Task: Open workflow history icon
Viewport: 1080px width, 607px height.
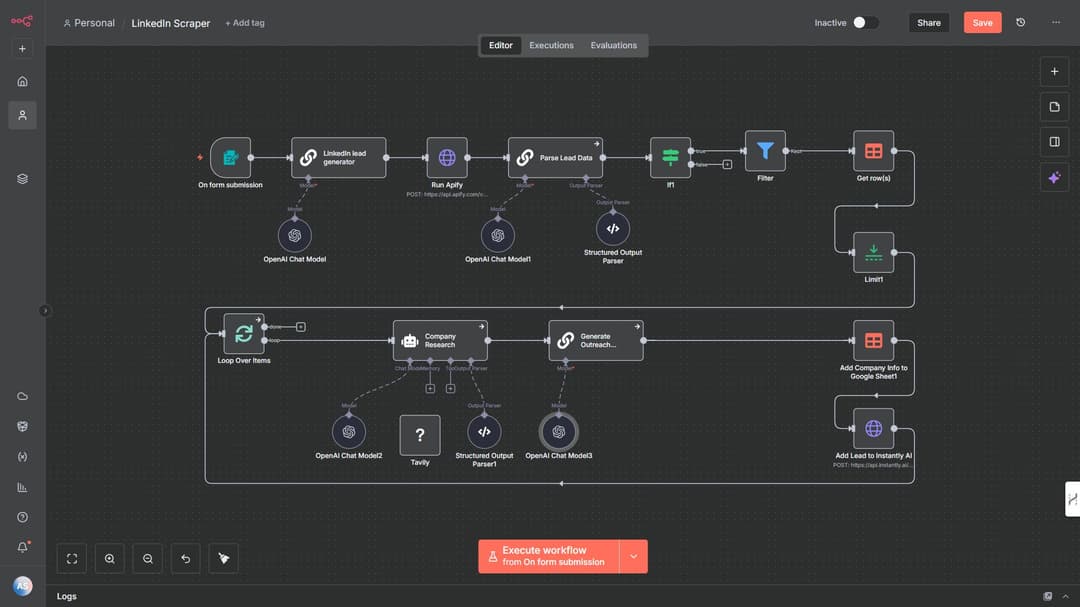Action: coord(1020,22)
